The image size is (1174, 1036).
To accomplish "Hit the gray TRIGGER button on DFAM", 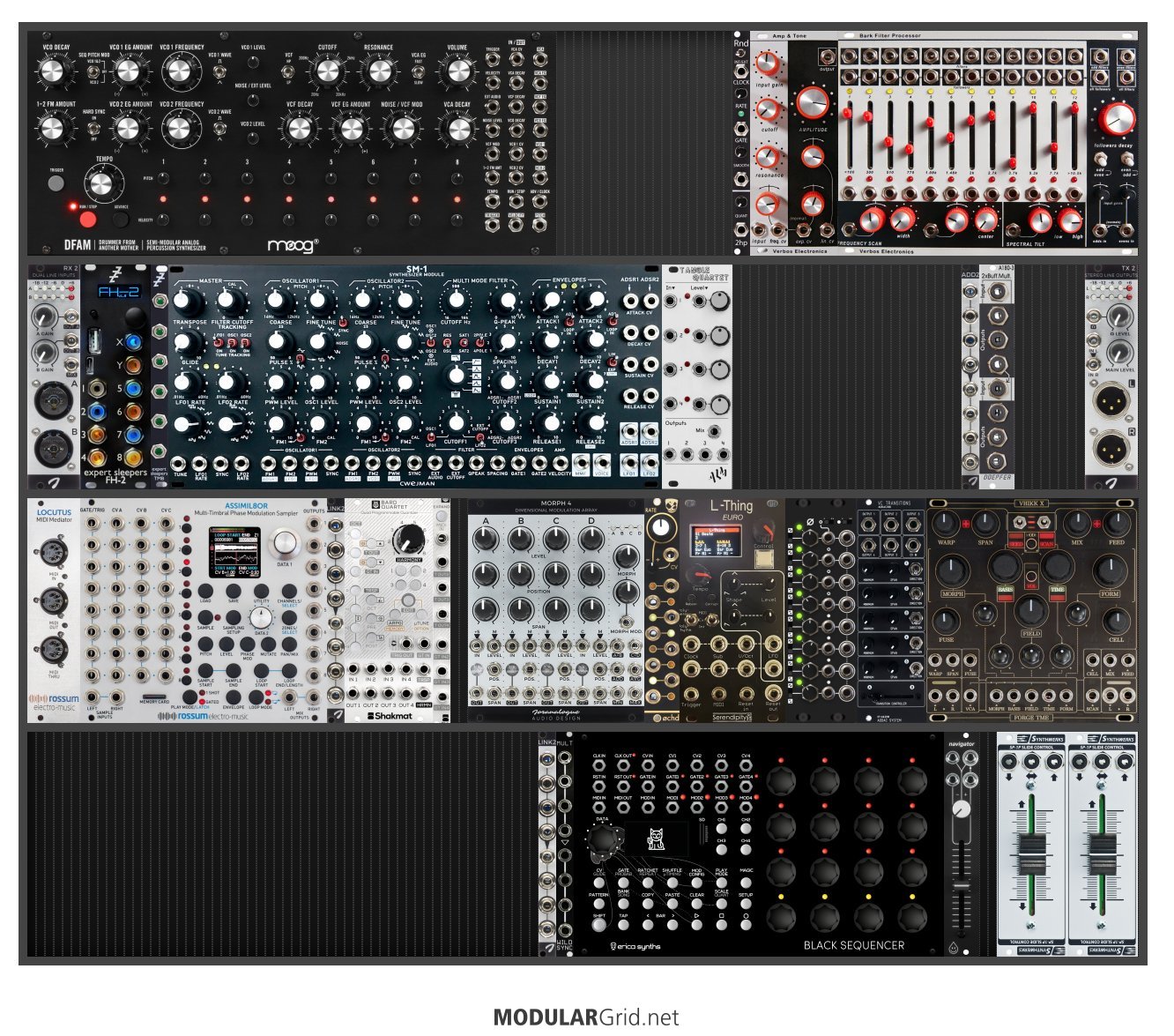I will click(56, 183).
